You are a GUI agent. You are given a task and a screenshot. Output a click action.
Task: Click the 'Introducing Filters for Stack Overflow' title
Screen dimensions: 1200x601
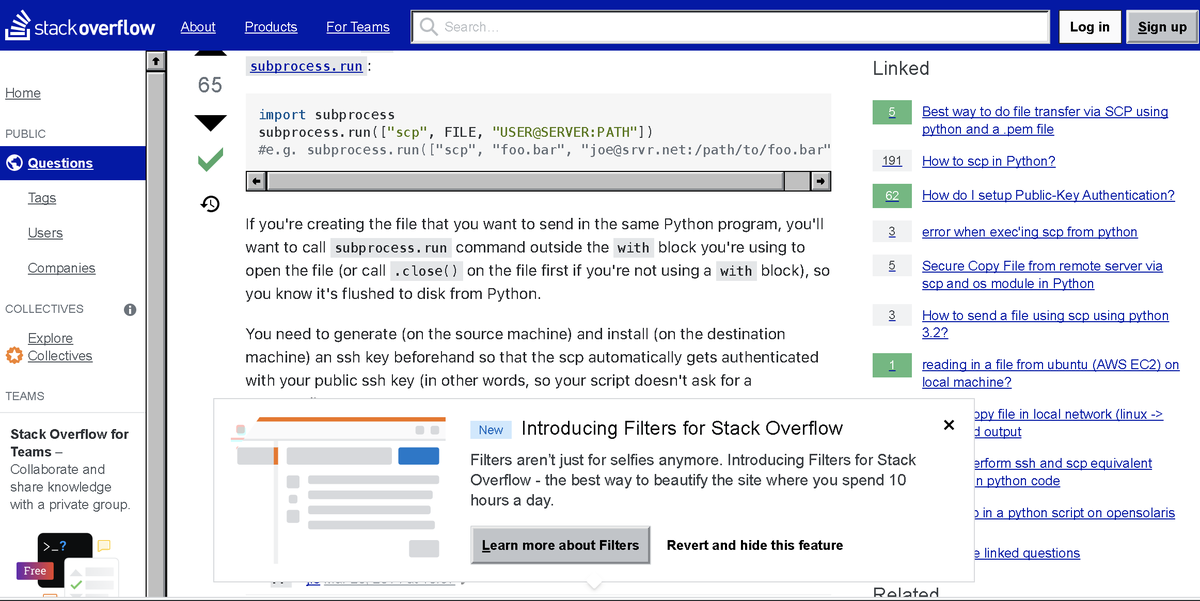point(682,428)
